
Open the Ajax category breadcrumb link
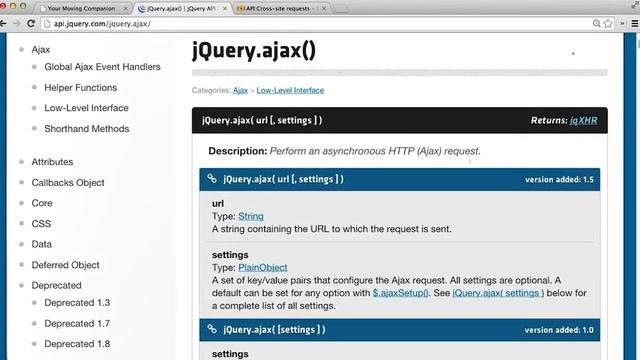[x=240, y=90]
